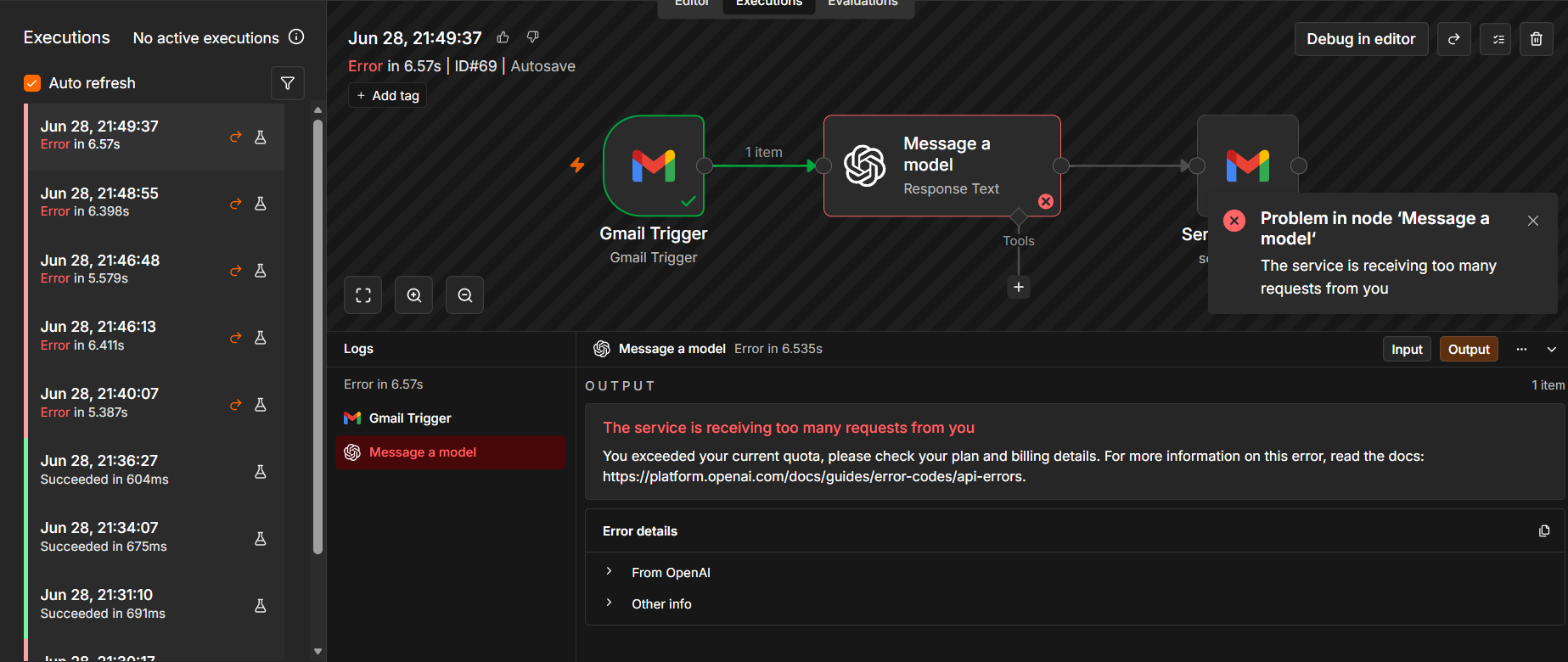Open the checklist icon next to the delete button

point(1495,39)
